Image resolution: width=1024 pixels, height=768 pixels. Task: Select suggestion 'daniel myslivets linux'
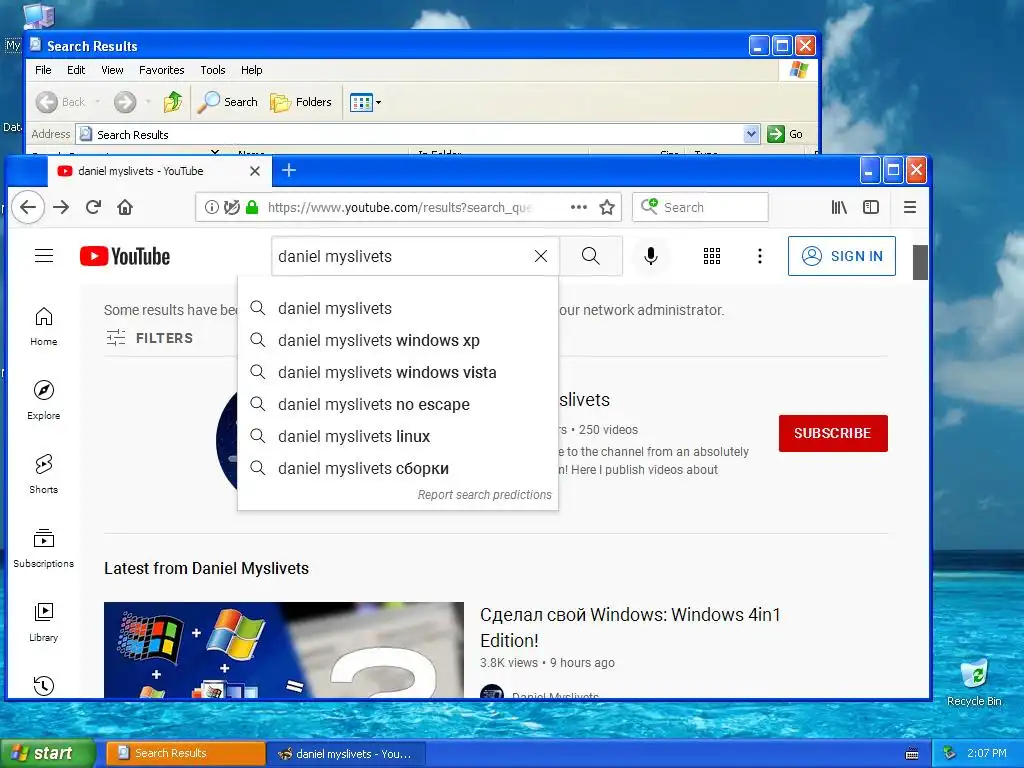398,436
